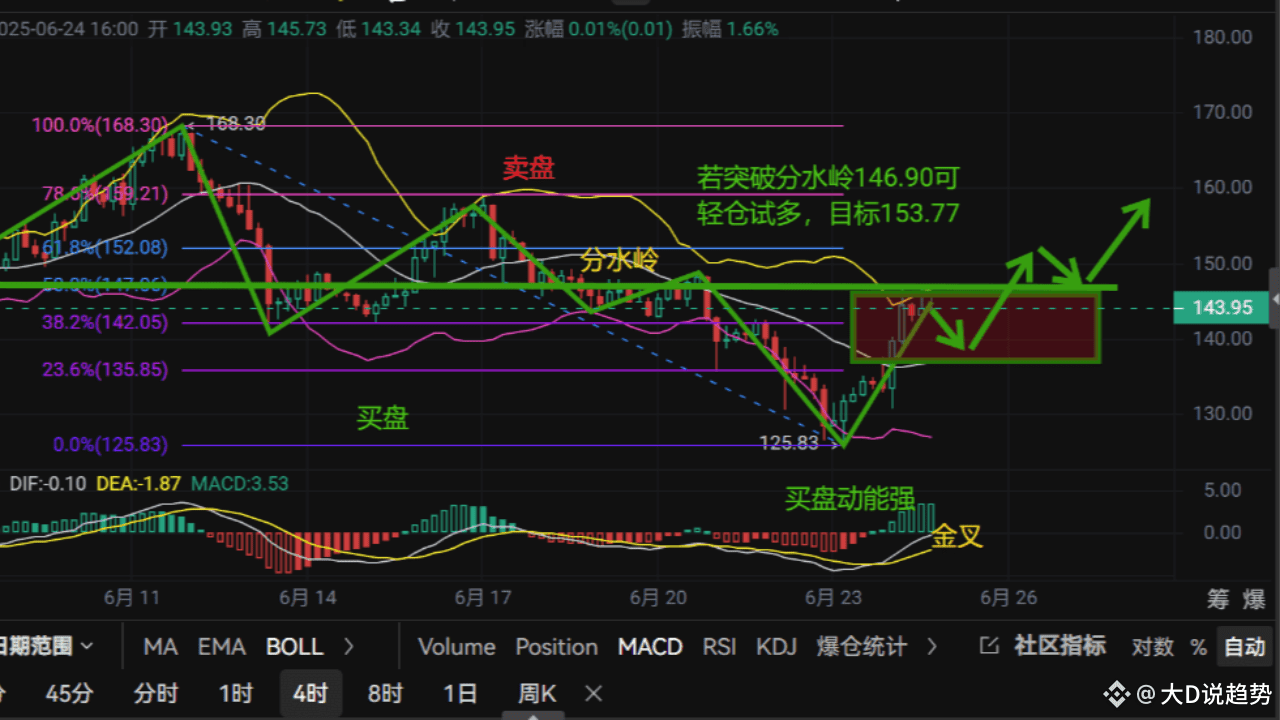Switch to the 8时 timeframe tab
1280x720 pixels.
(x=384, y=693)
